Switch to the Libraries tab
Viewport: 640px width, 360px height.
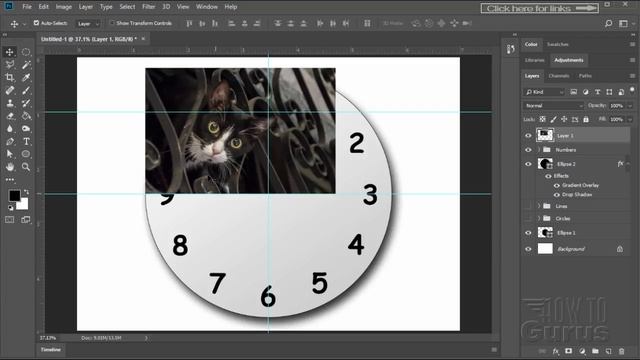[x=534, y=60]
